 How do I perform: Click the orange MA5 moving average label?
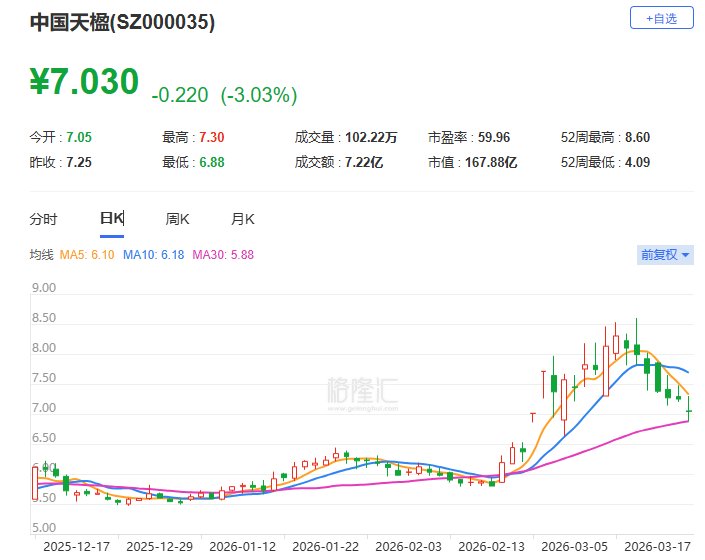coord(85,256)
